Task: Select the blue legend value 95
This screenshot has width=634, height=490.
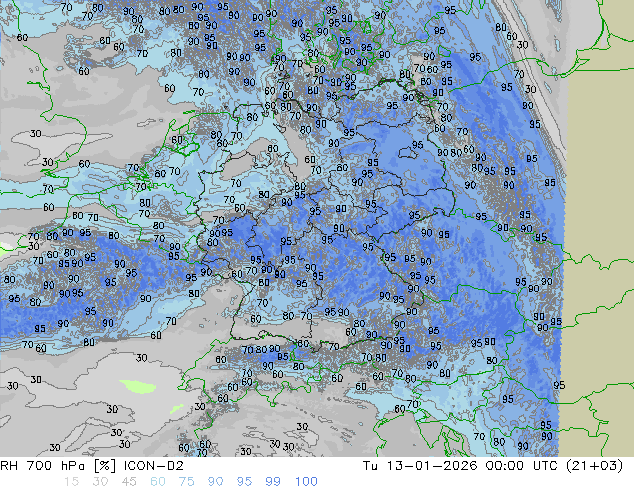Action: 244,482
